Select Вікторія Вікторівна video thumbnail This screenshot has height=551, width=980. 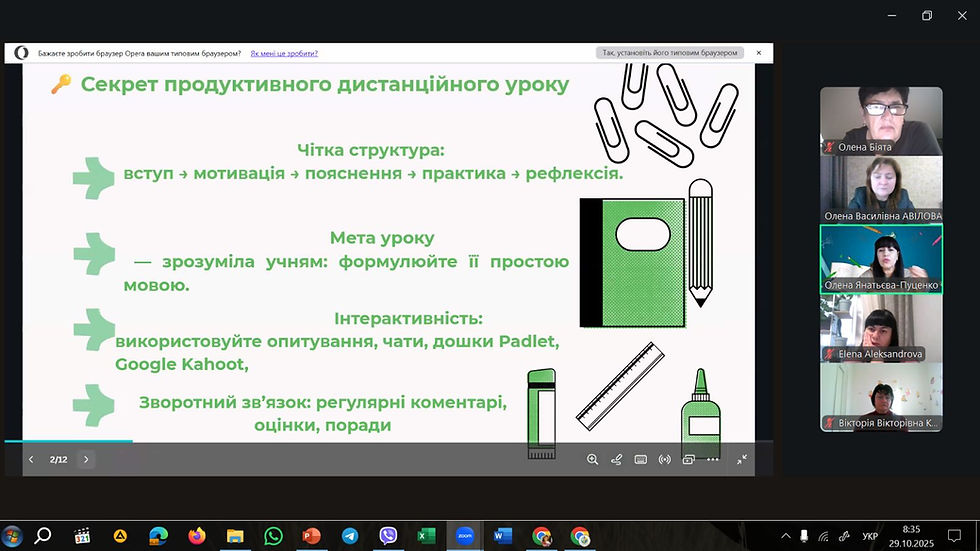(881, 397)
